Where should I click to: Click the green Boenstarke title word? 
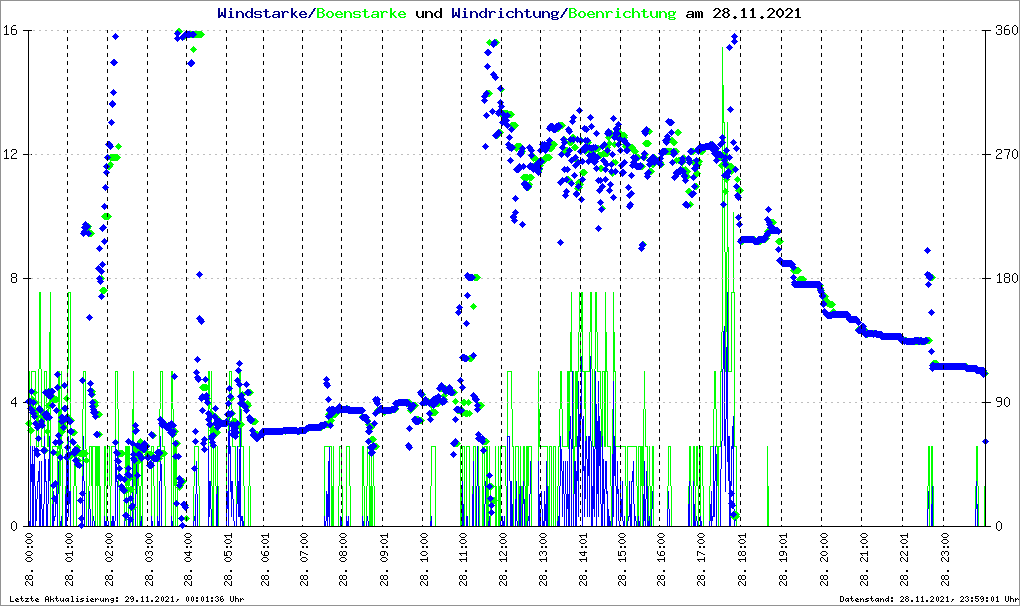[x=361, y=14]
